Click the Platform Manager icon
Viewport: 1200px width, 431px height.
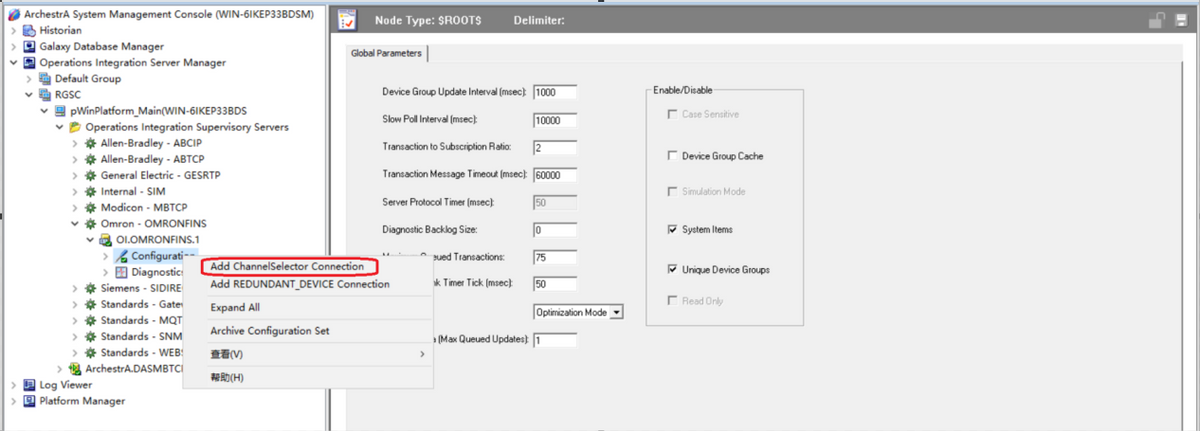30,401
